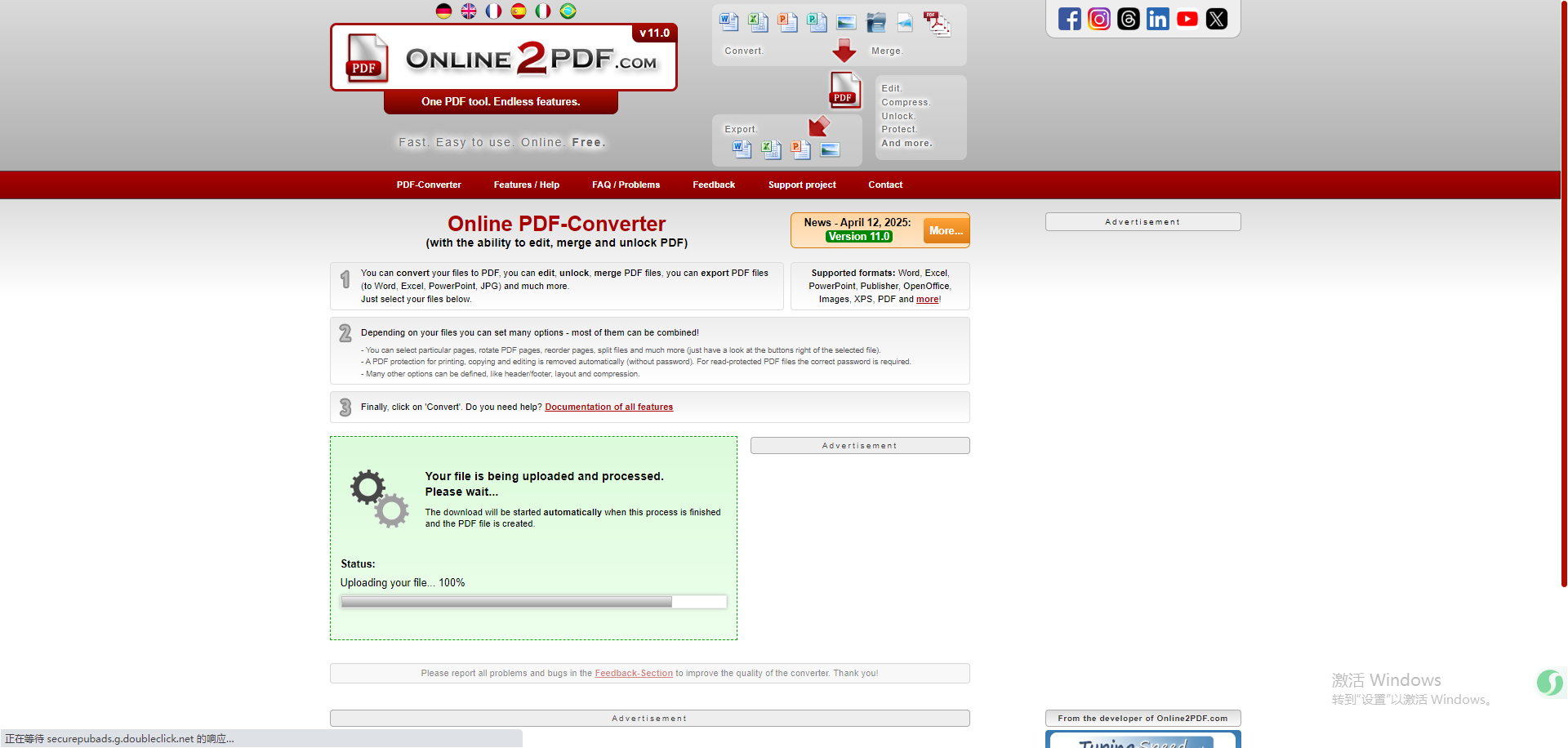Click the 'One PDF tool. Endless features.' banner

pyautogui.click(x=501, y=102)
